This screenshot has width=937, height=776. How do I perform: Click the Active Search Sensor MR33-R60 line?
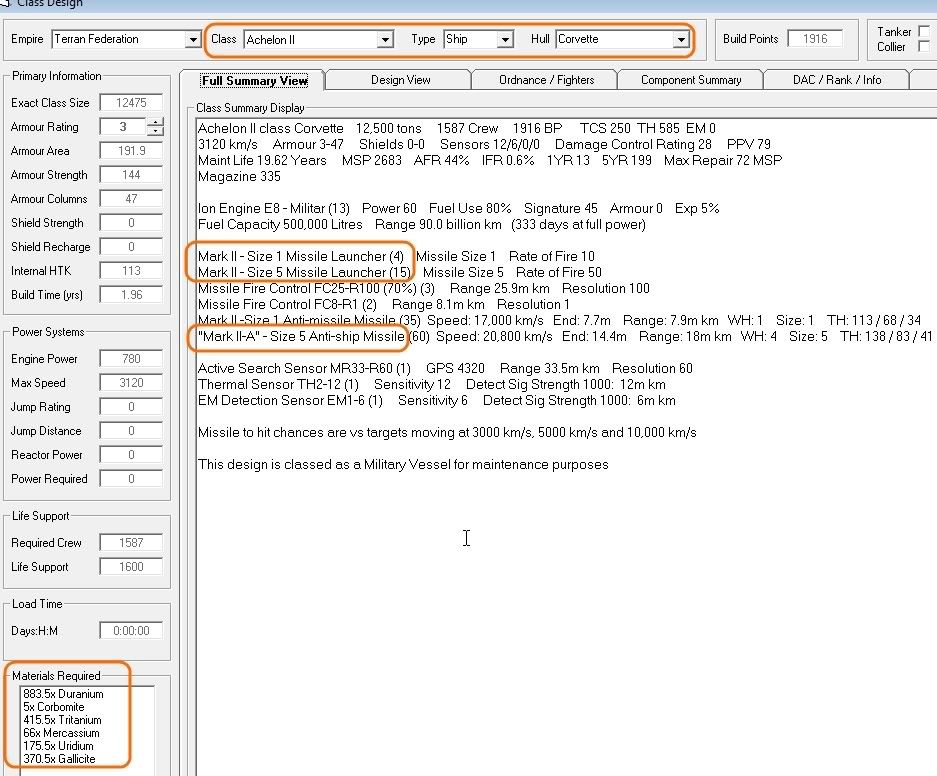tap(445, 369)
